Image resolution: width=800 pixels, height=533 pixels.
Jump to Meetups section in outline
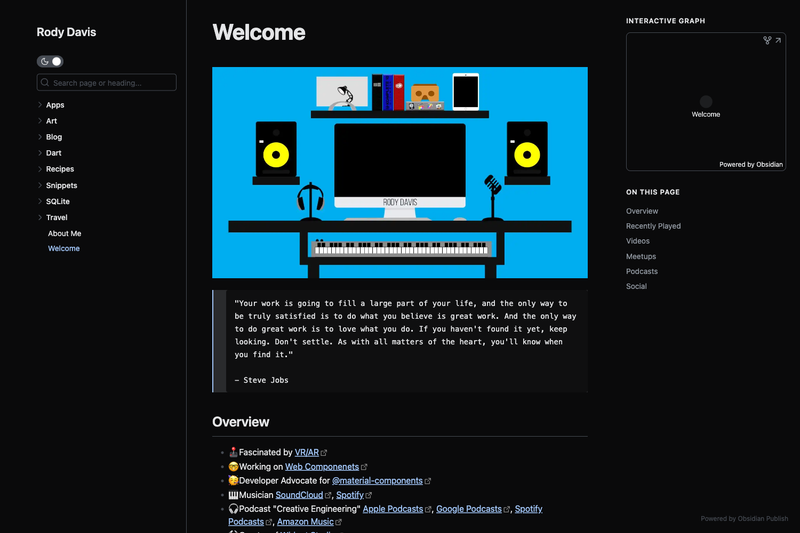click(641, 256)
